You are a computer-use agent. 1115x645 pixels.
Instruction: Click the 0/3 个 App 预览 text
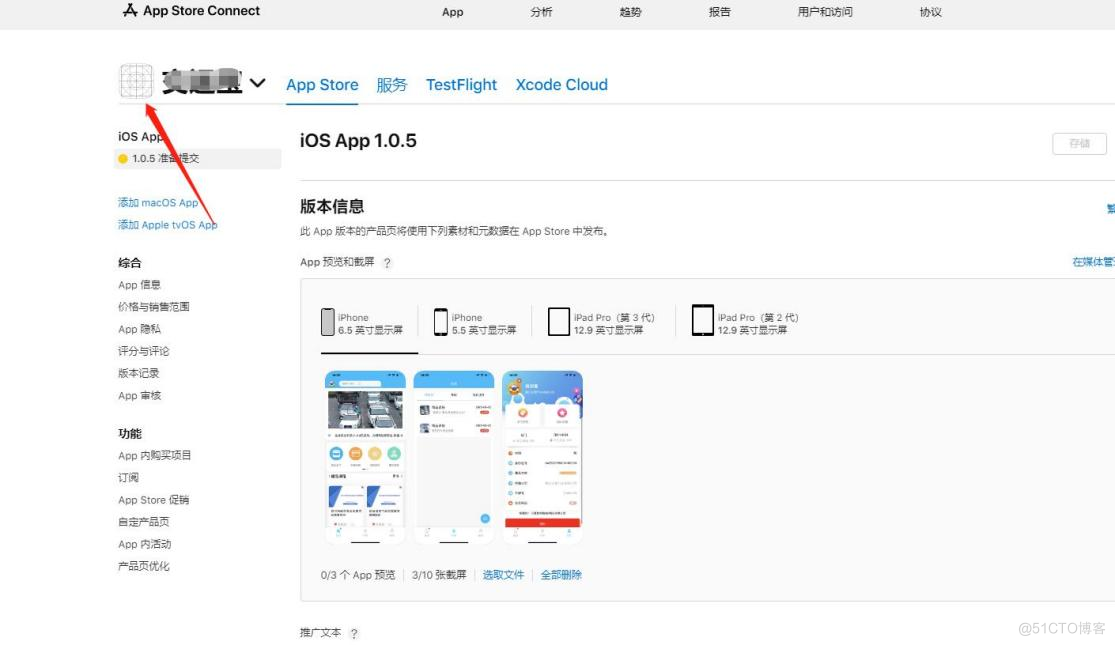coord(358,575)
